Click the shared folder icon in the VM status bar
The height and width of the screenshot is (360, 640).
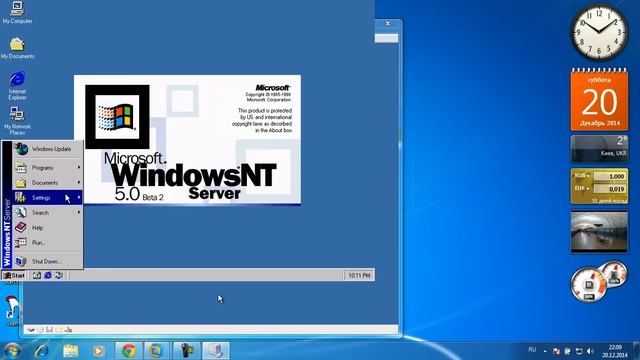coord(59,329)
